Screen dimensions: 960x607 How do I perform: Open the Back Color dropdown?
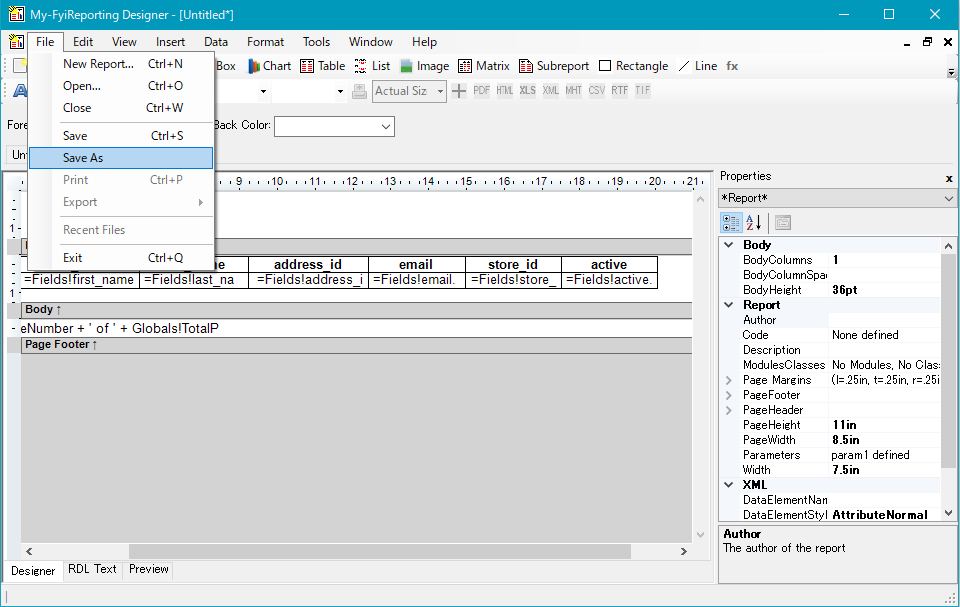click(386, 127)
